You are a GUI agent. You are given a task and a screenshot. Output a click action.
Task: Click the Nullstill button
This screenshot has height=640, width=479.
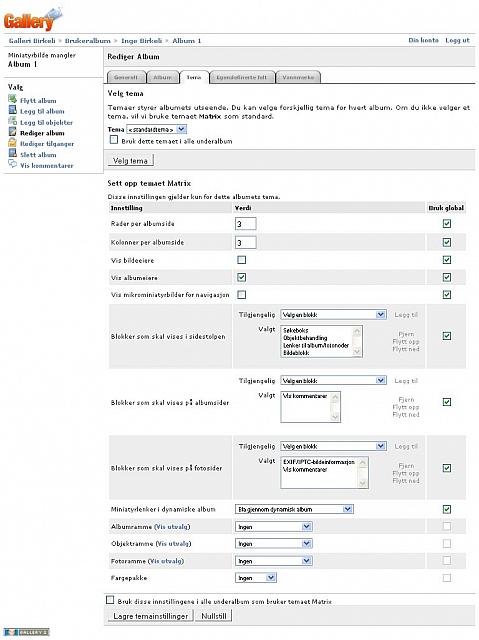[x=214, y=616]
